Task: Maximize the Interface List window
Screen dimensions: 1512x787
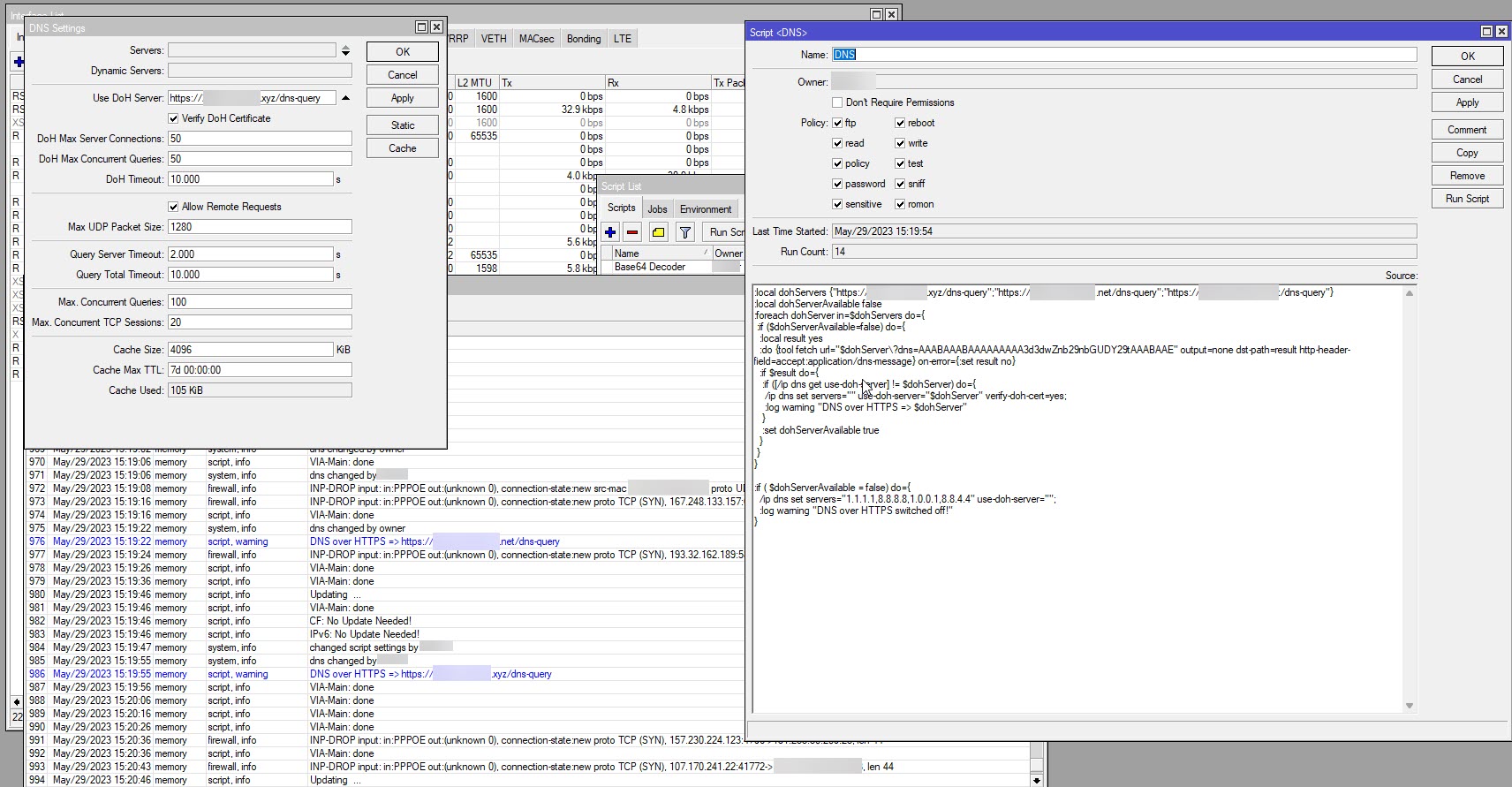Action: (876, 14)
